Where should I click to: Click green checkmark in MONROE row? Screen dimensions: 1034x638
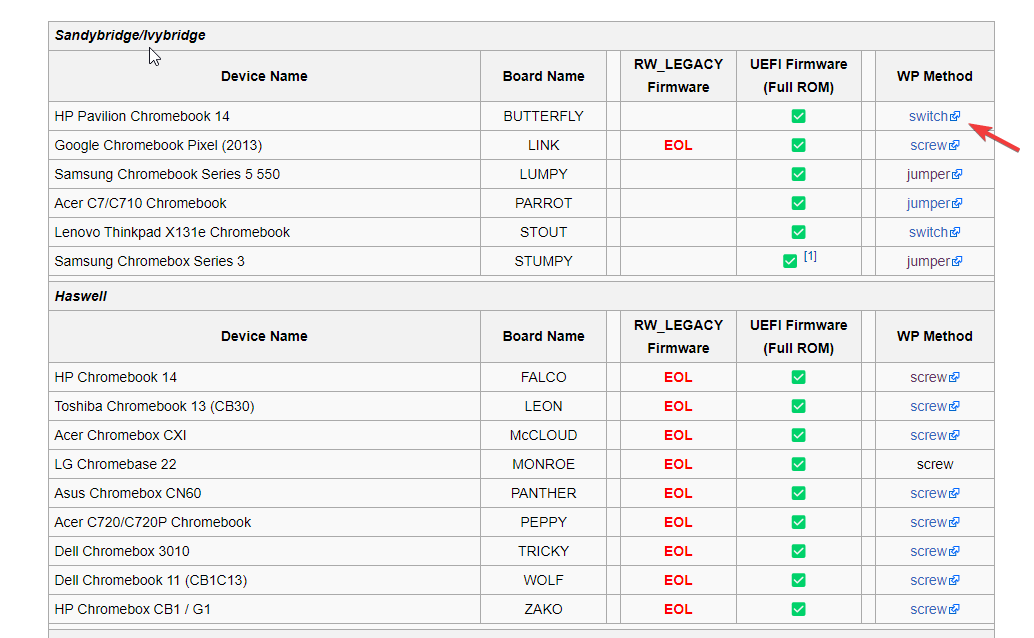click(799, 464)
